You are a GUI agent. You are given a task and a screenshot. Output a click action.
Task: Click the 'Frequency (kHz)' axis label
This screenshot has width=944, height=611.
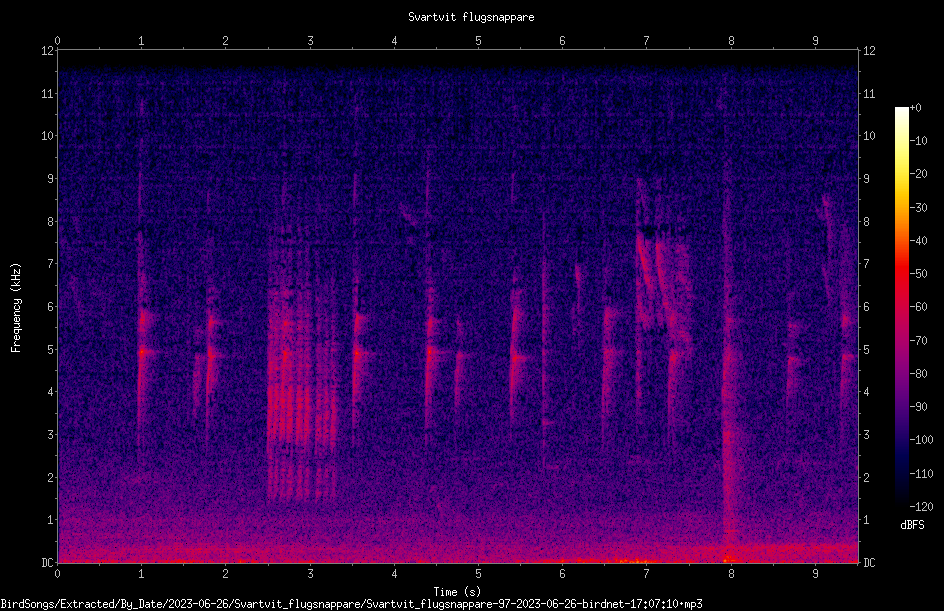pos(16,308)
